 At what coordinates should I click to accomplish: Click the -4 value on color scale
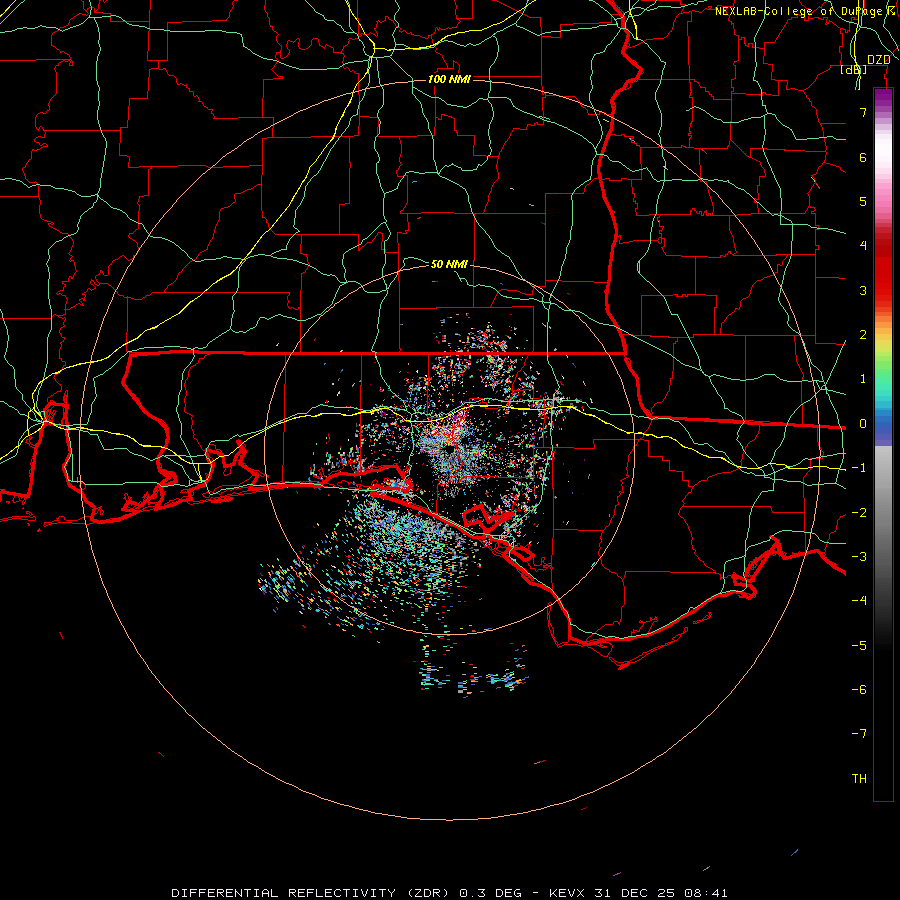tap(859, 600)
